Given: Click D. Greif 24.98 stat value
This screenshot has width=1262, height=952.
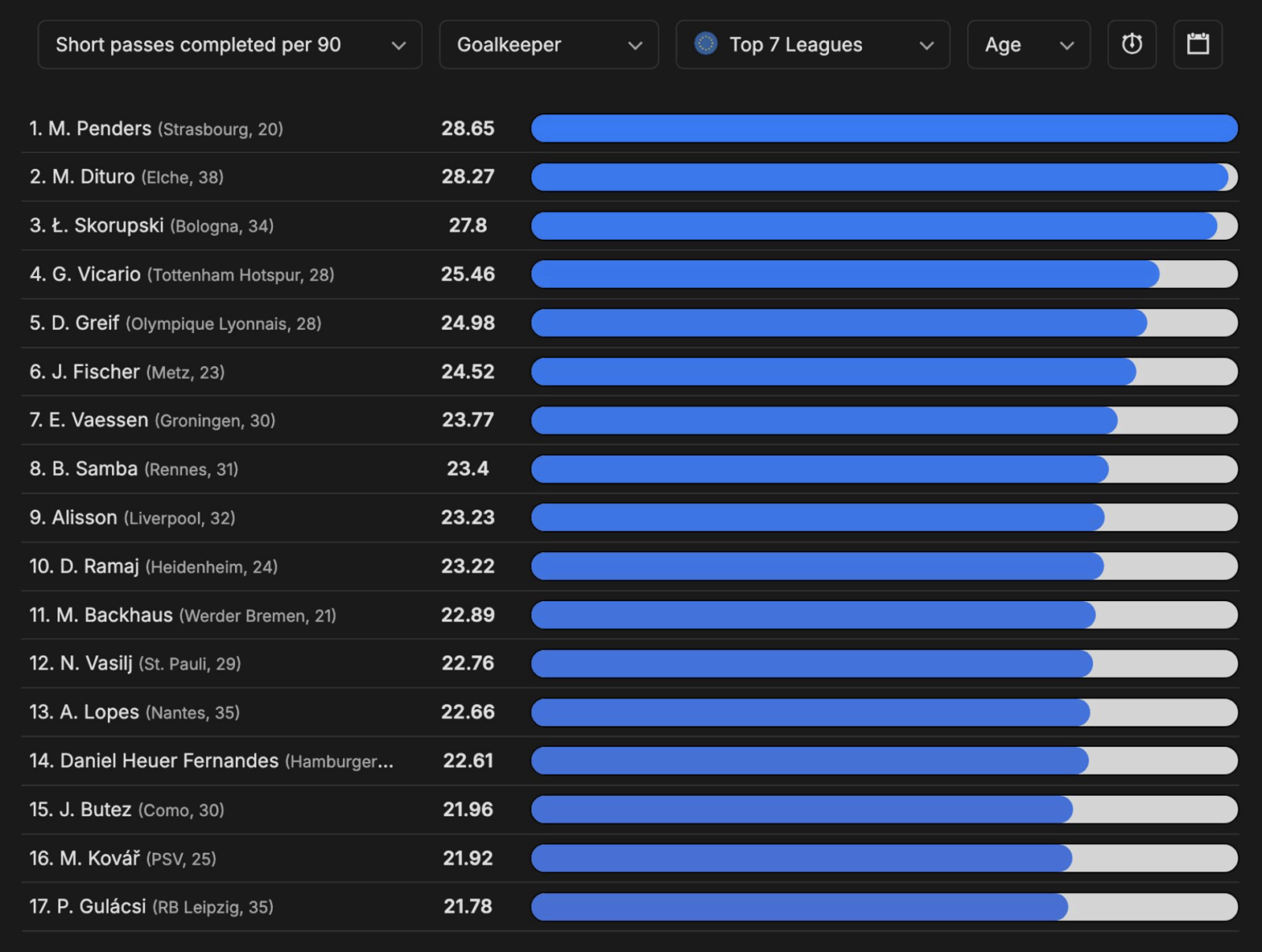Looking at the screenshot, I should 468,323.
